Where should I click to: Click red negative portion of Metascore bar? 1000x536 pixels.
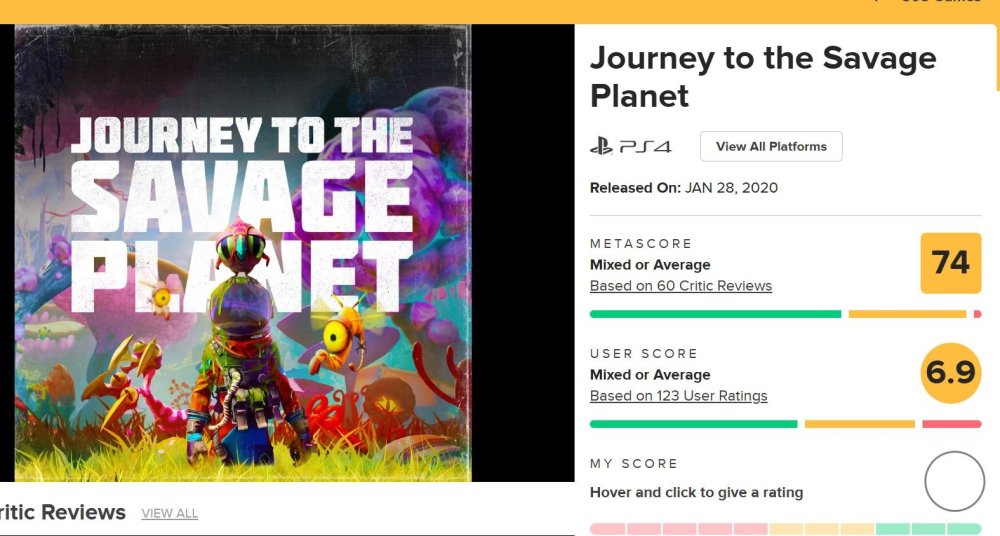coord(977,314)
